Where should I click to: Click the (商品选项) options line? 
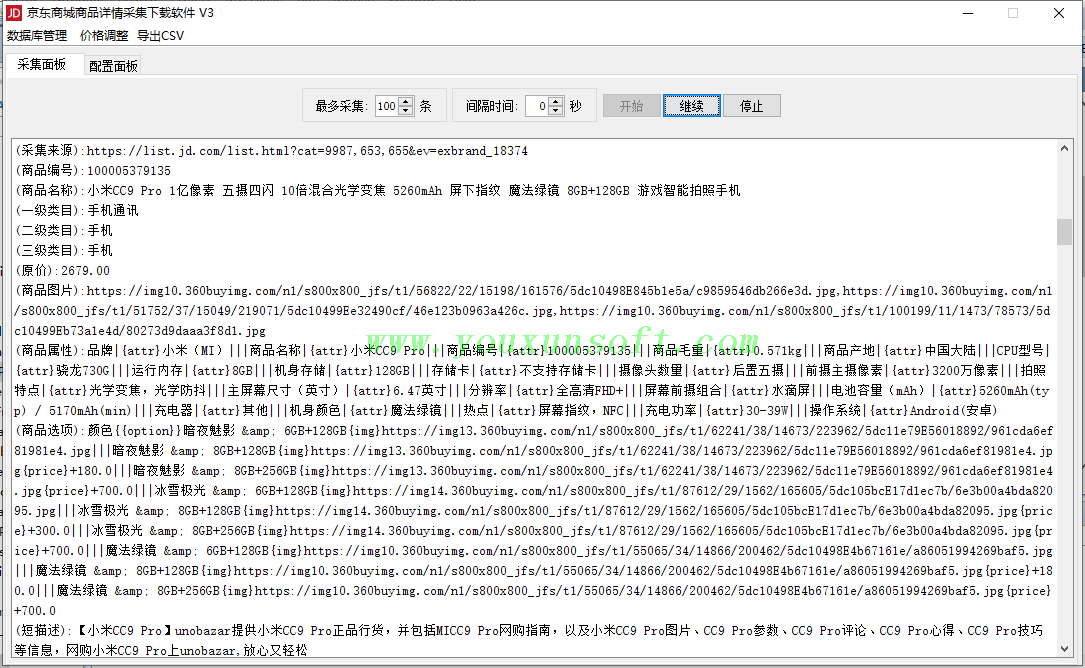tap(534, 521)
